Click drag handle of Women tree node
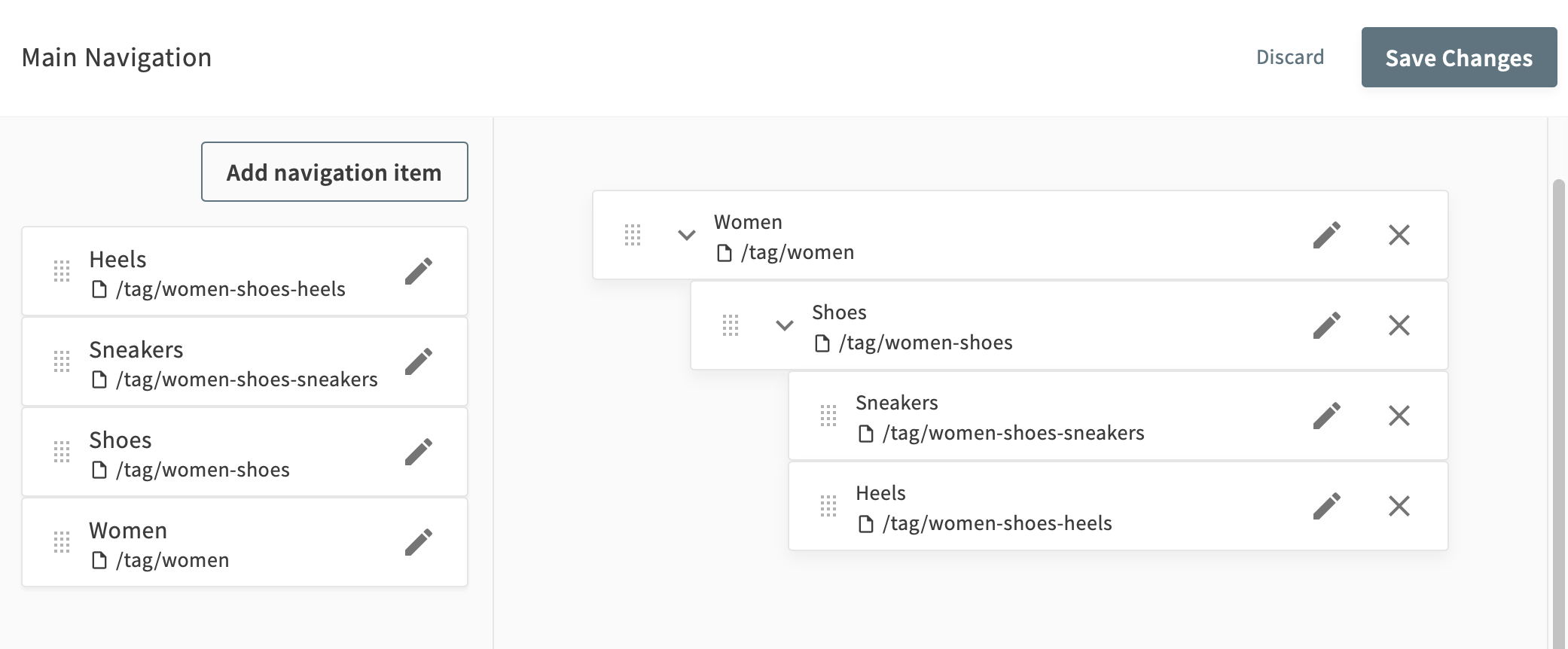This screenshot has width=1568, height=649. 633,235
